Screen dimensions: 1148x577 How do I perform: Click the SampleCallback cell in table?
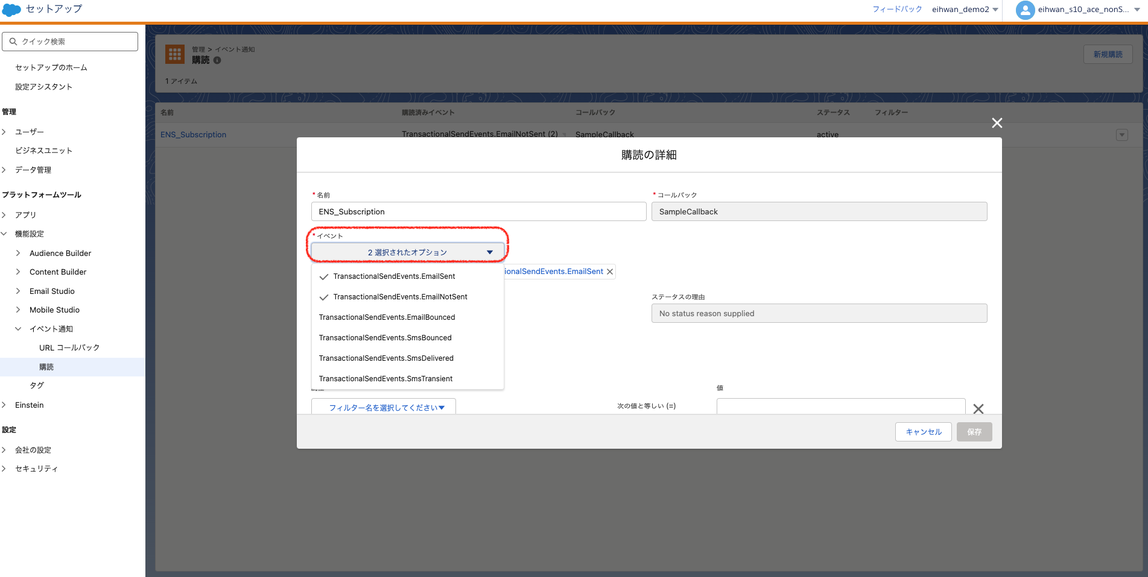point(604,135)
